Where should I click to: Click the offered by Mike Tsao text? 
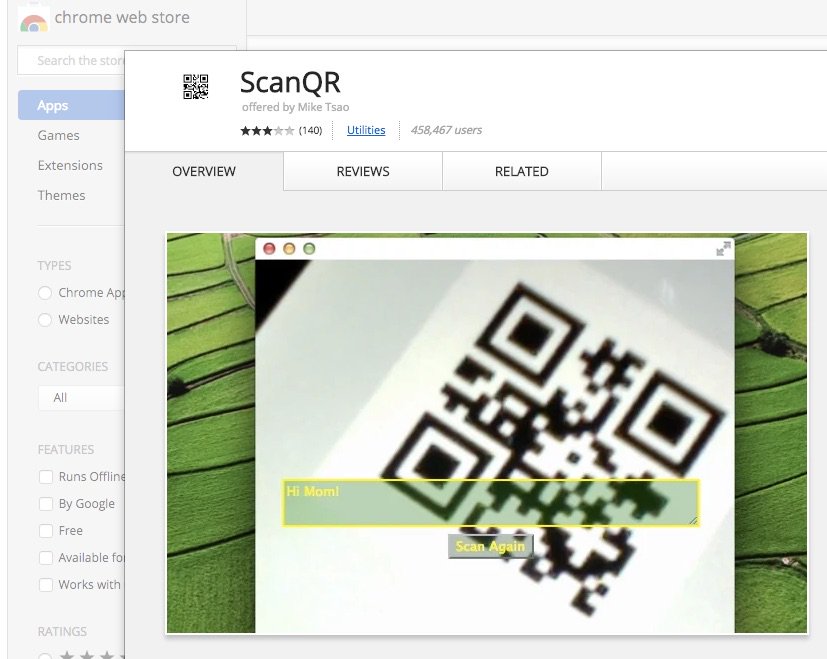[295, 107]
